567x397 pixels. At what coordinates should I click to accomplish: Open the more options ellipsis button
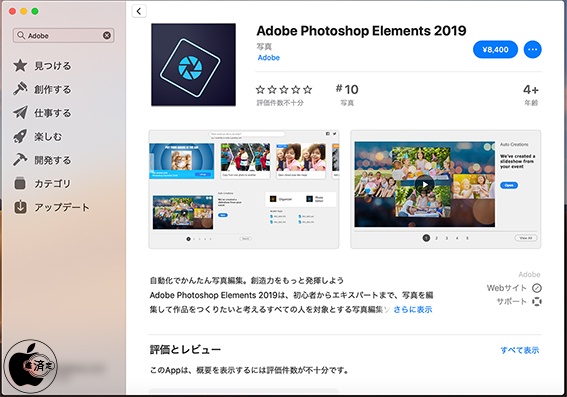point(533,49)
